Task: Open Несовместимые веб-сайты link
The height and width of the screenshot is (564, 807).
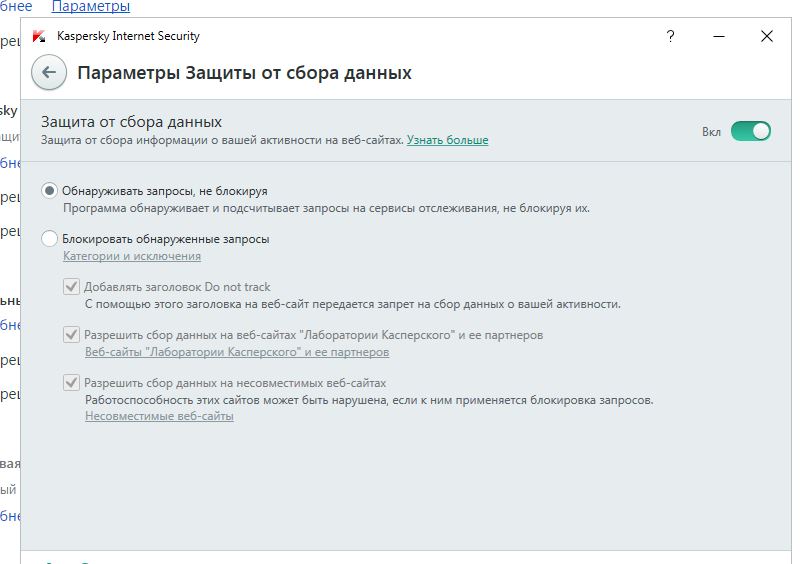Action: [x=159, y=416]
